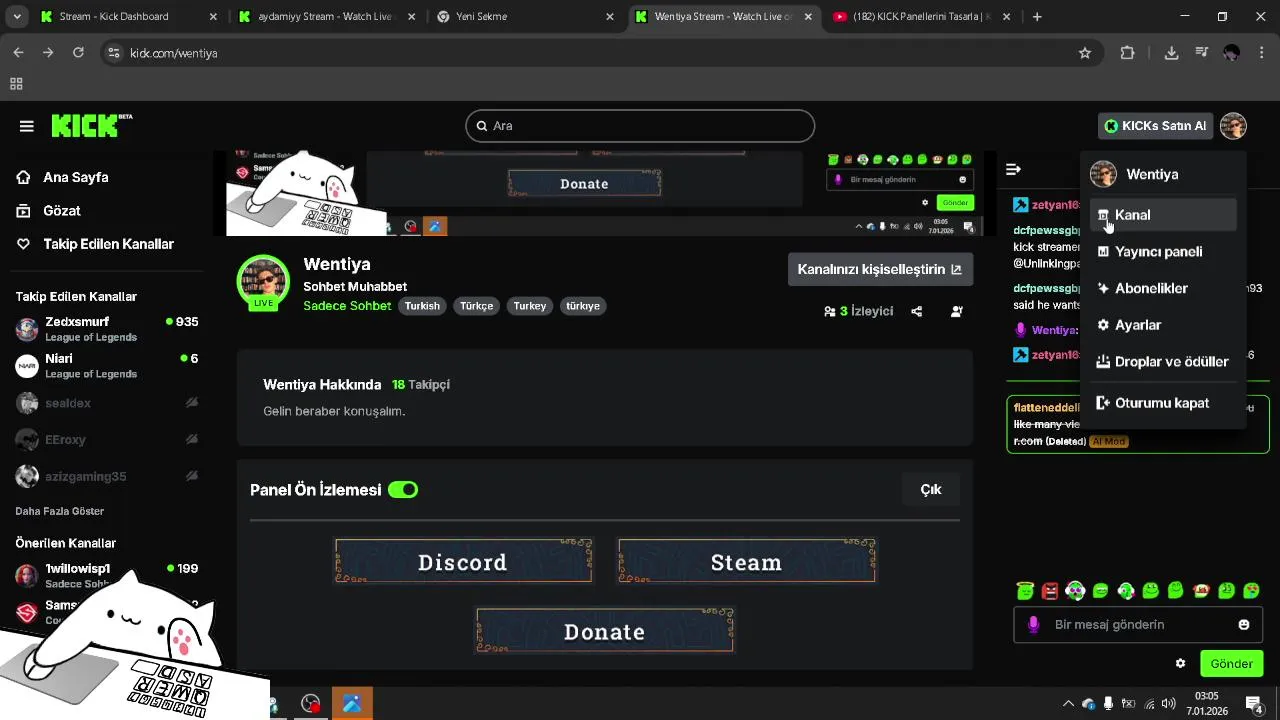Focus the Ara search field
The width and height of the screenshot is (1280, 720).
640,126
